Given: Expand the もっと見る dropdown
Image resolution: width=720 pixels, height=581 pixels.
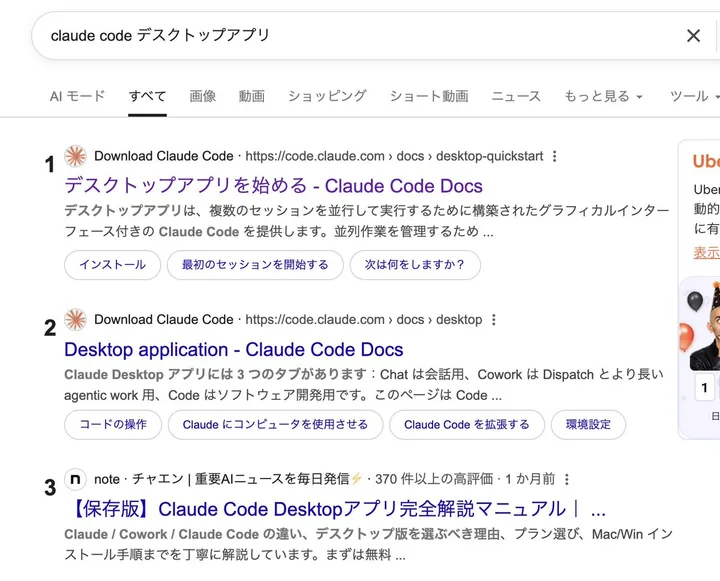Looking at the screenshot, I should coord(603,96).
